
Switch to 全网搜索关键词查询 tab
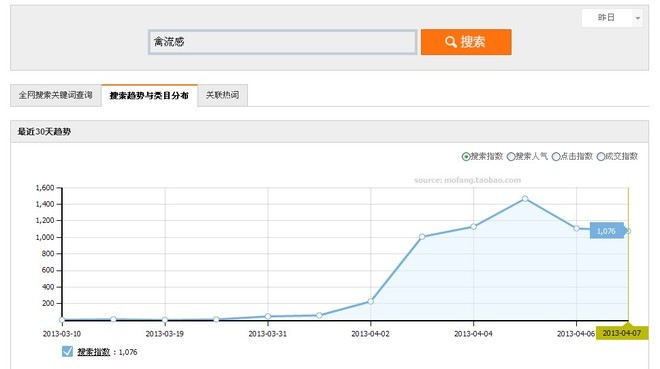56,96
